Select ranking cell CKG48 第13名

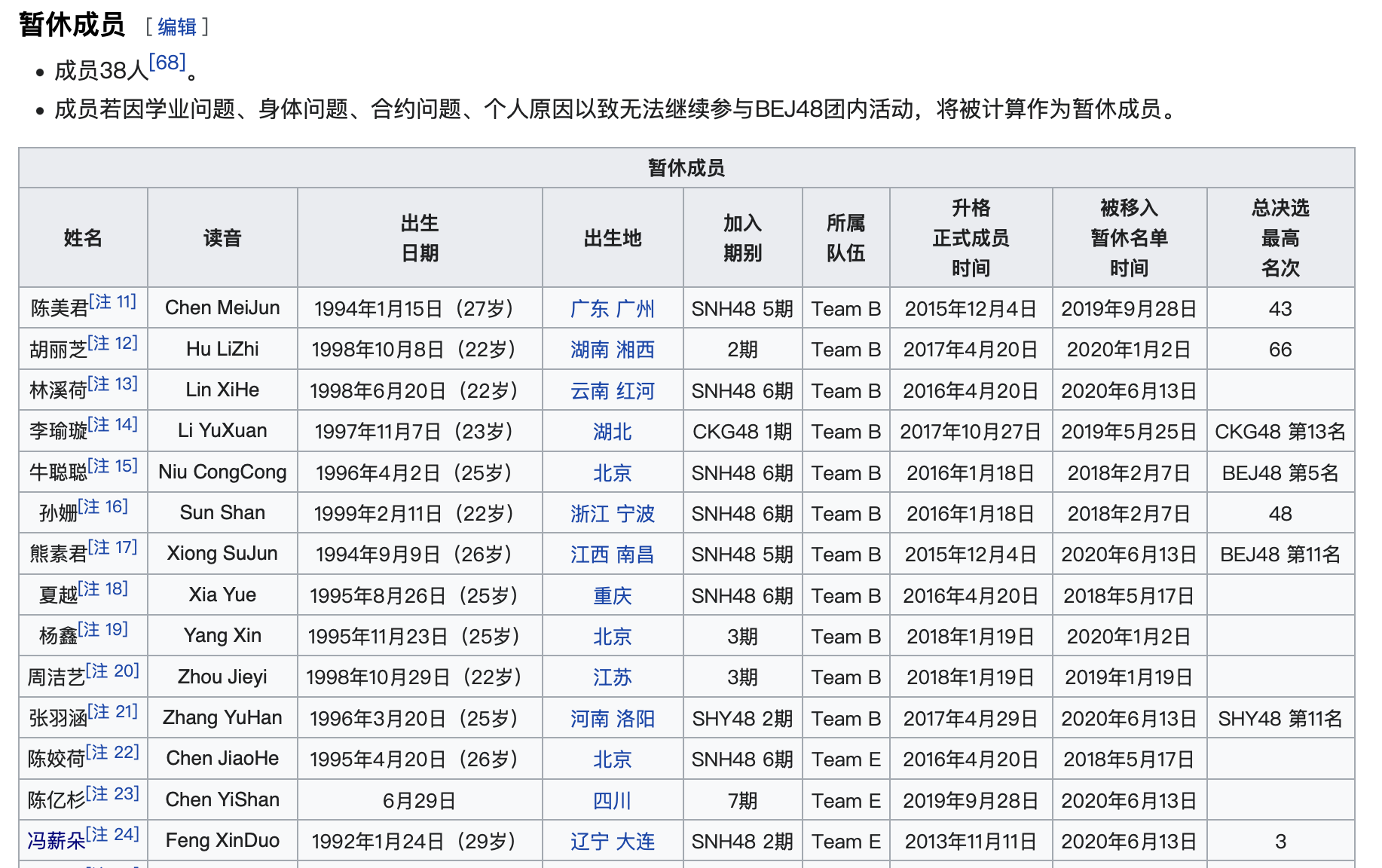click(1280, 432)
